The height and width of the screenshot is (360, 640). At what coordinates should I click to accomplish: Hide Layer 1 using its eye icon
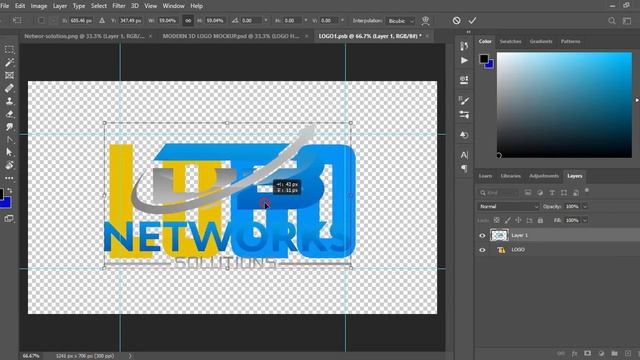point(482,236)
